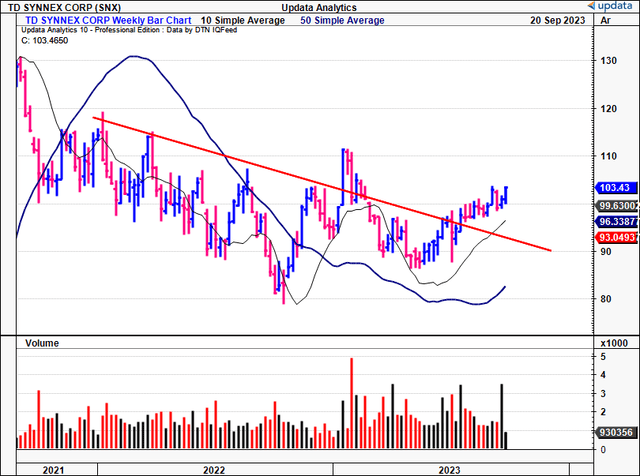This screenshot has height=476, width=640.
Task: Click the x1000 volume scale label
Action: tap(614, 343)
